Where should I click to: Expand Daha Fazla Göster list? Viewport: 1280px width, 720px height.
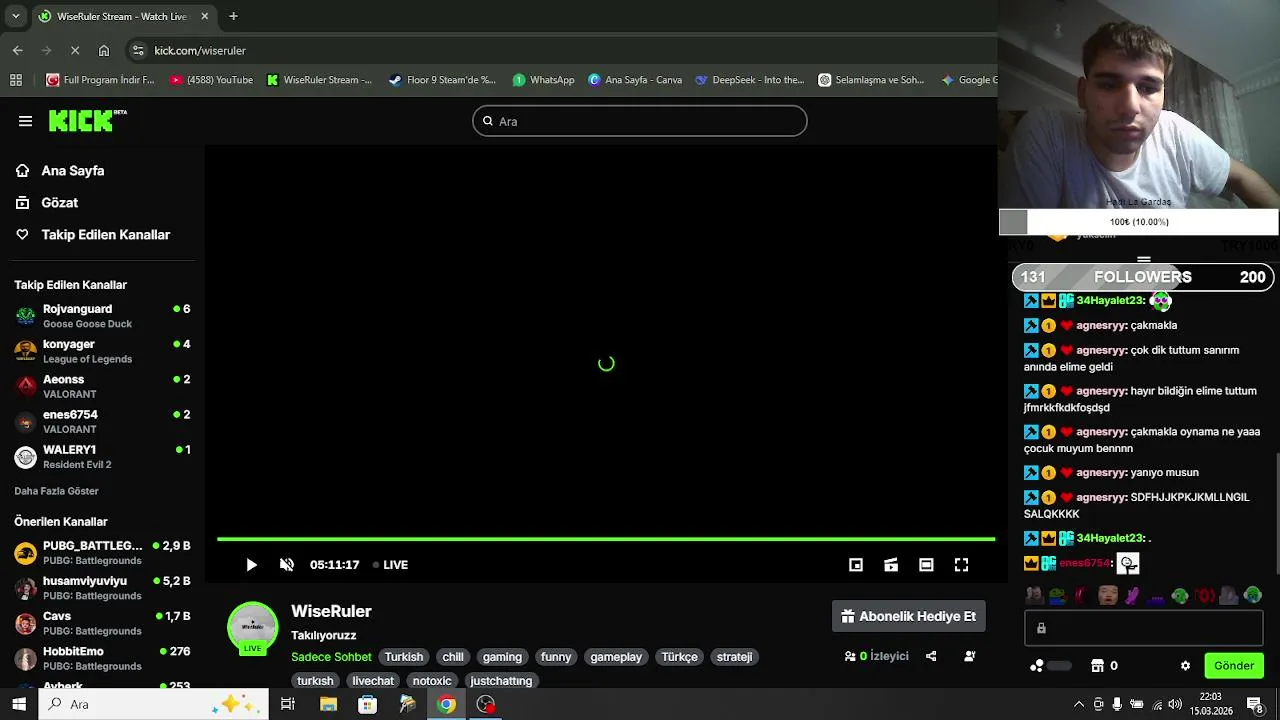point(56,491)
